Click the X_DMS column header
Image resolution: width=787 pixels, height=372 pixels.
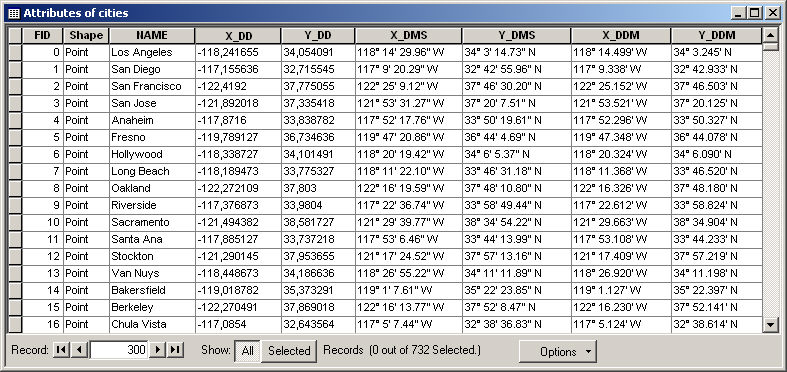409,36
